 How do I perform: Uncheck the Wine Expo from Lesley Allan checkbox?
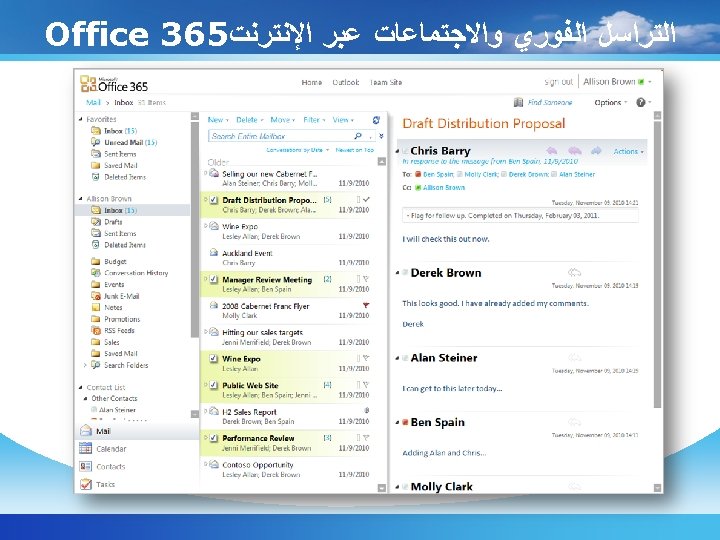tap(214, 359)
